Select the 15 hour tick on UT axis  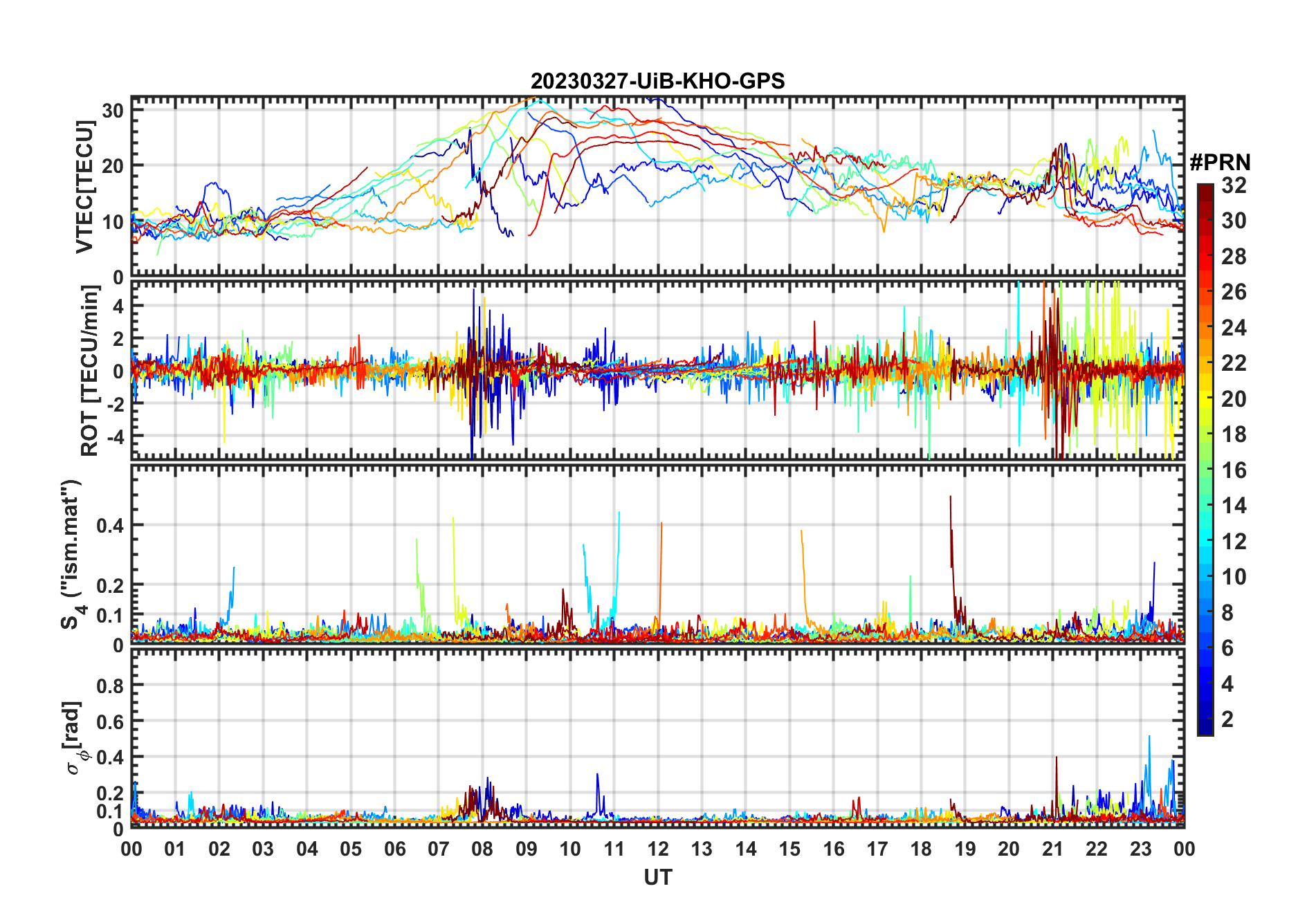789,849
